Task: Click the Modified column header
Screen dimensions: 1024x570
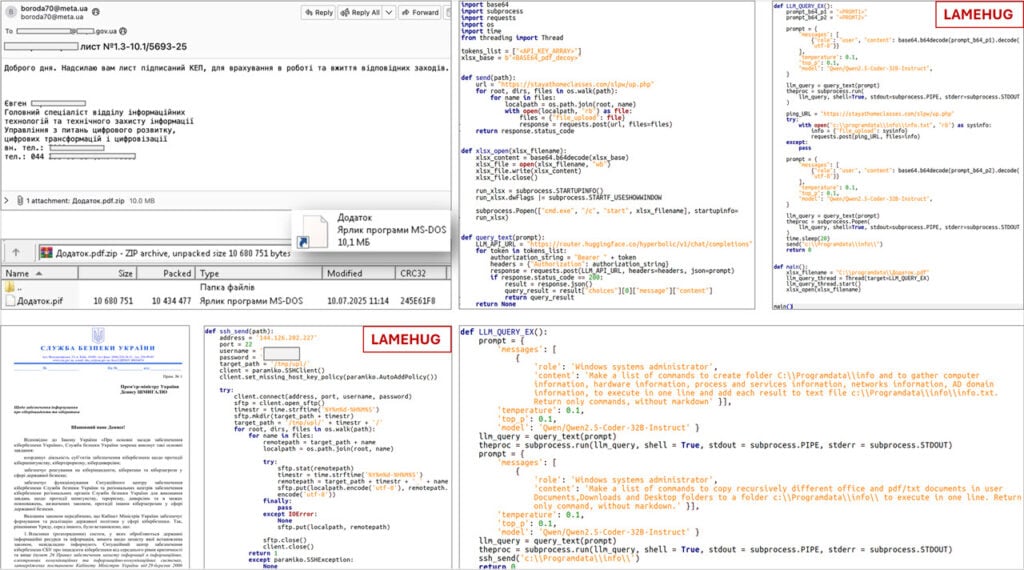Action: pyautogui.click(x=359, y=274)
